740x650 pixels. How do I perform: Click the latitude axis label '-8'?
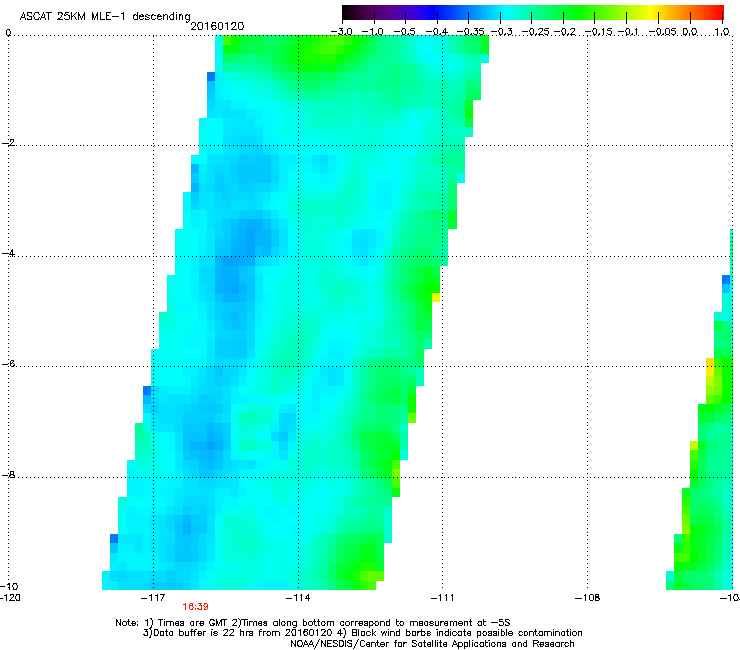tap(9, 474)
